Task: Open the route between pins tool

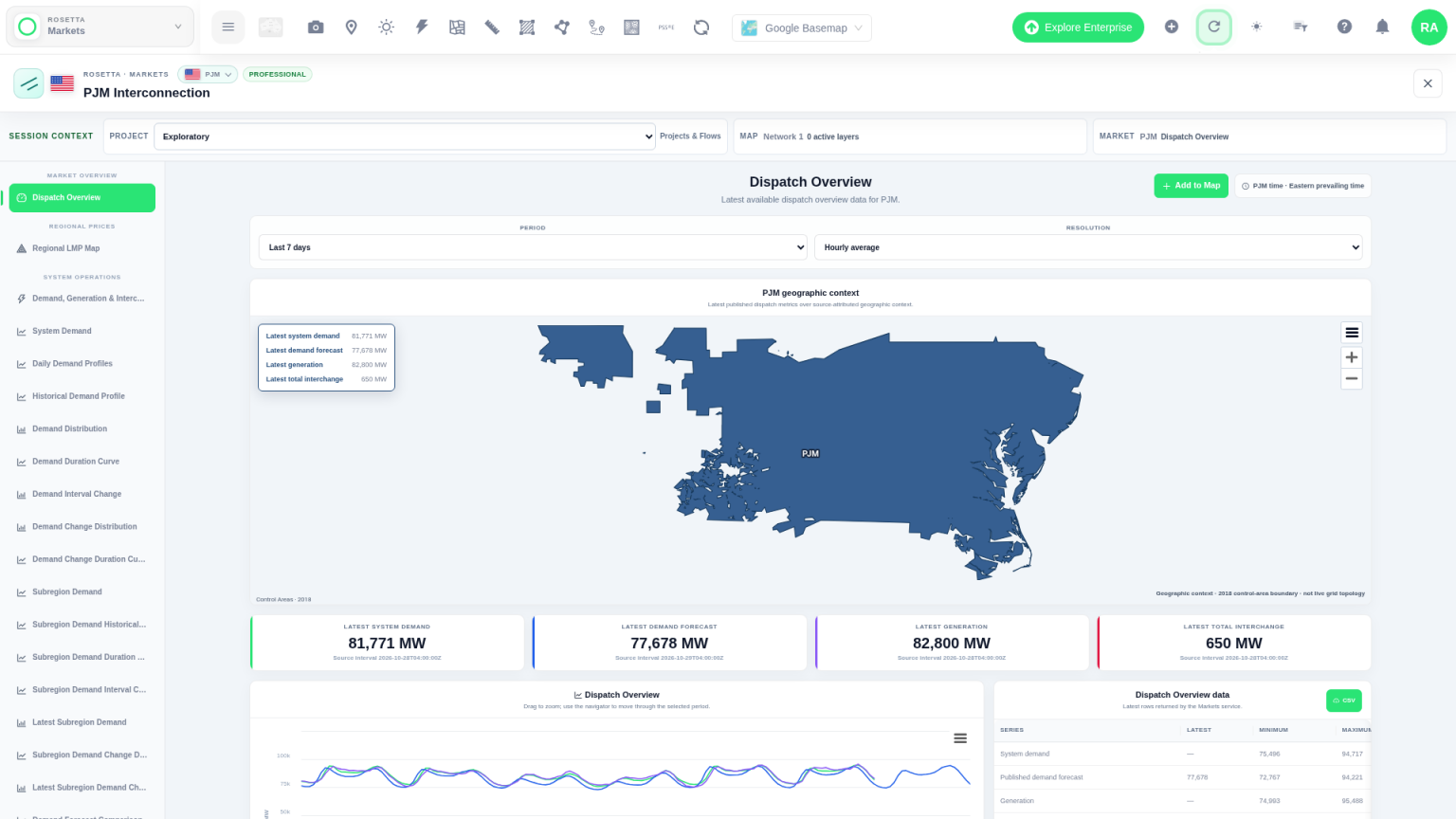Action: 596,27
